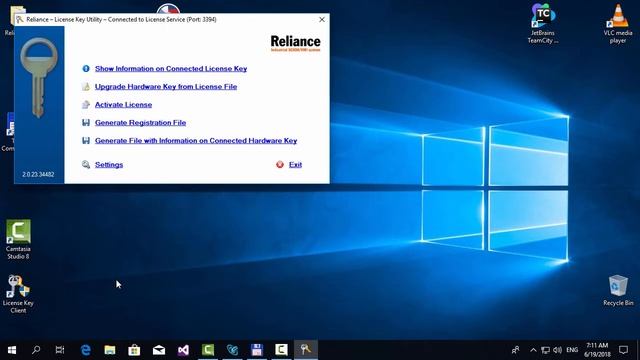Select the Camtasia Studio 8 desktop icon
The width and height of the screenshot is (640, 360).
(18, 240)
